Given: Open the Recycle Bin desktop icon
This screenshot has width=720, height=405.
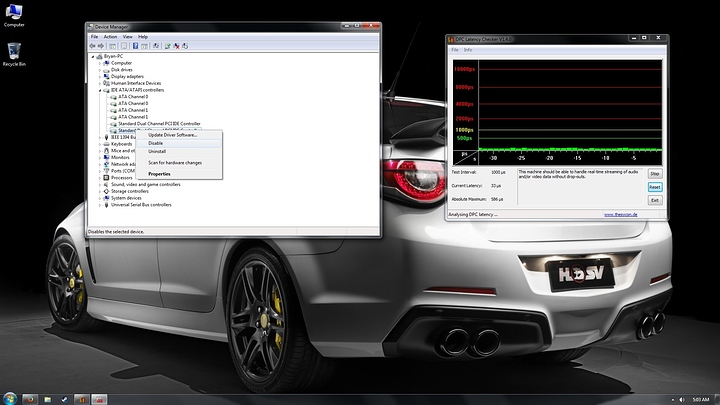Looking at the screenshot, I should pos(14,52).
